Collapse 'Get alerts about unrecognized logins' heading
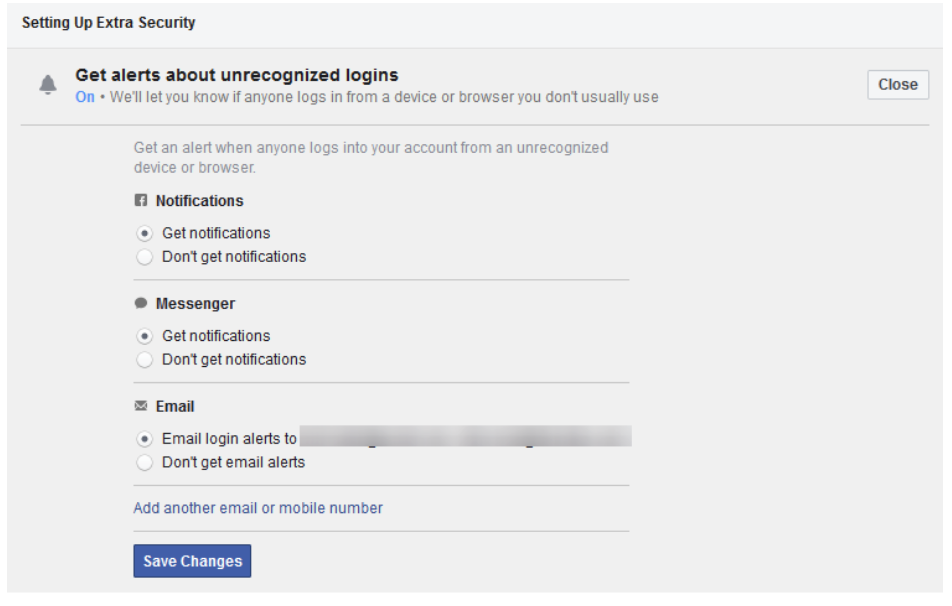 click(237, 75)
